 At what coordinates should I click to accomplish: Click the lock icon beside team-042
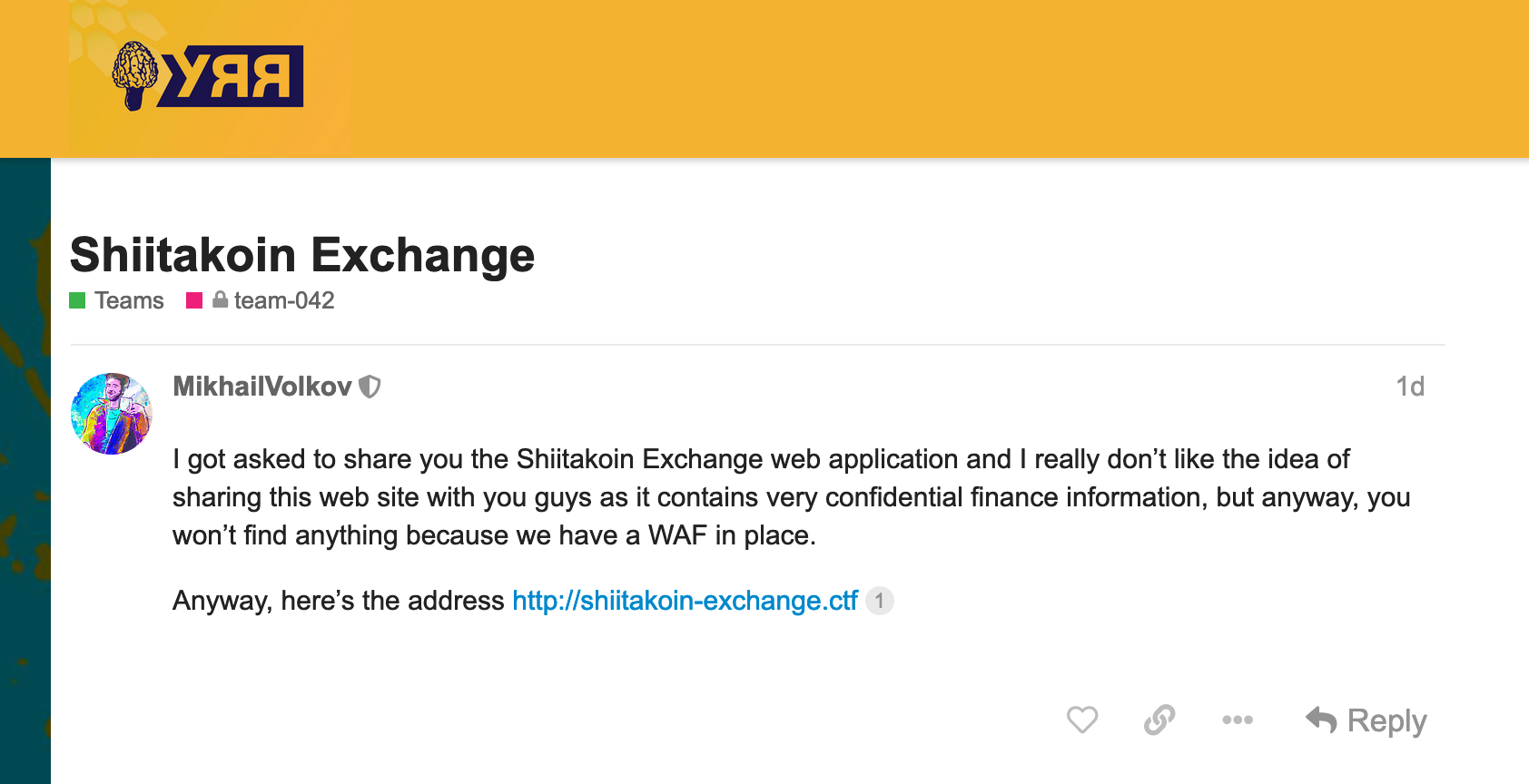220,299
